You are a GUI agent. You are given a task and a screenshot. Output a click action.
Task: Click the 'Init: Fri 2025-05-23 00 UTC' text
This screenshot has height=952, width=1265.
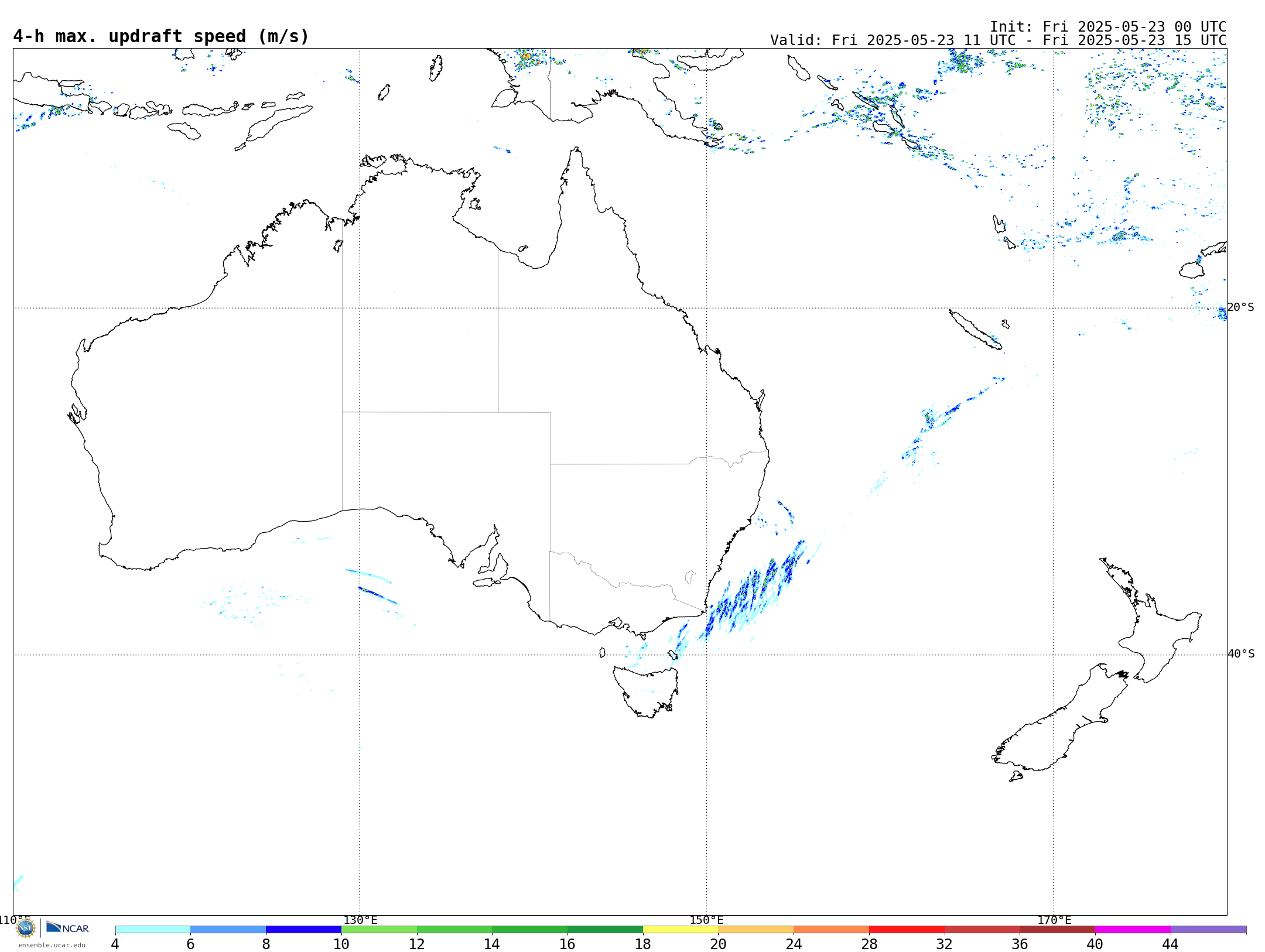pyautogui.click(x=1108, y=27)
